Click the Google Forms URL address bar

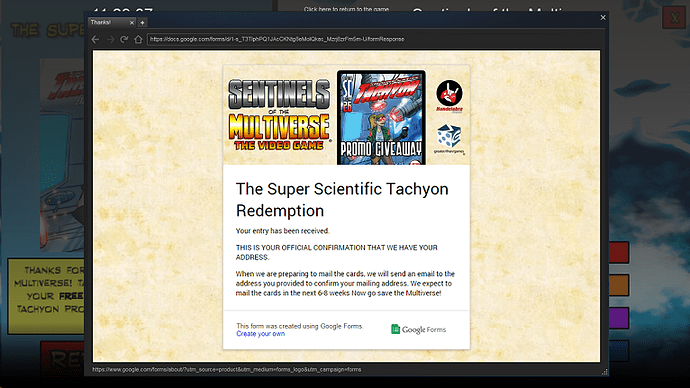374,39
